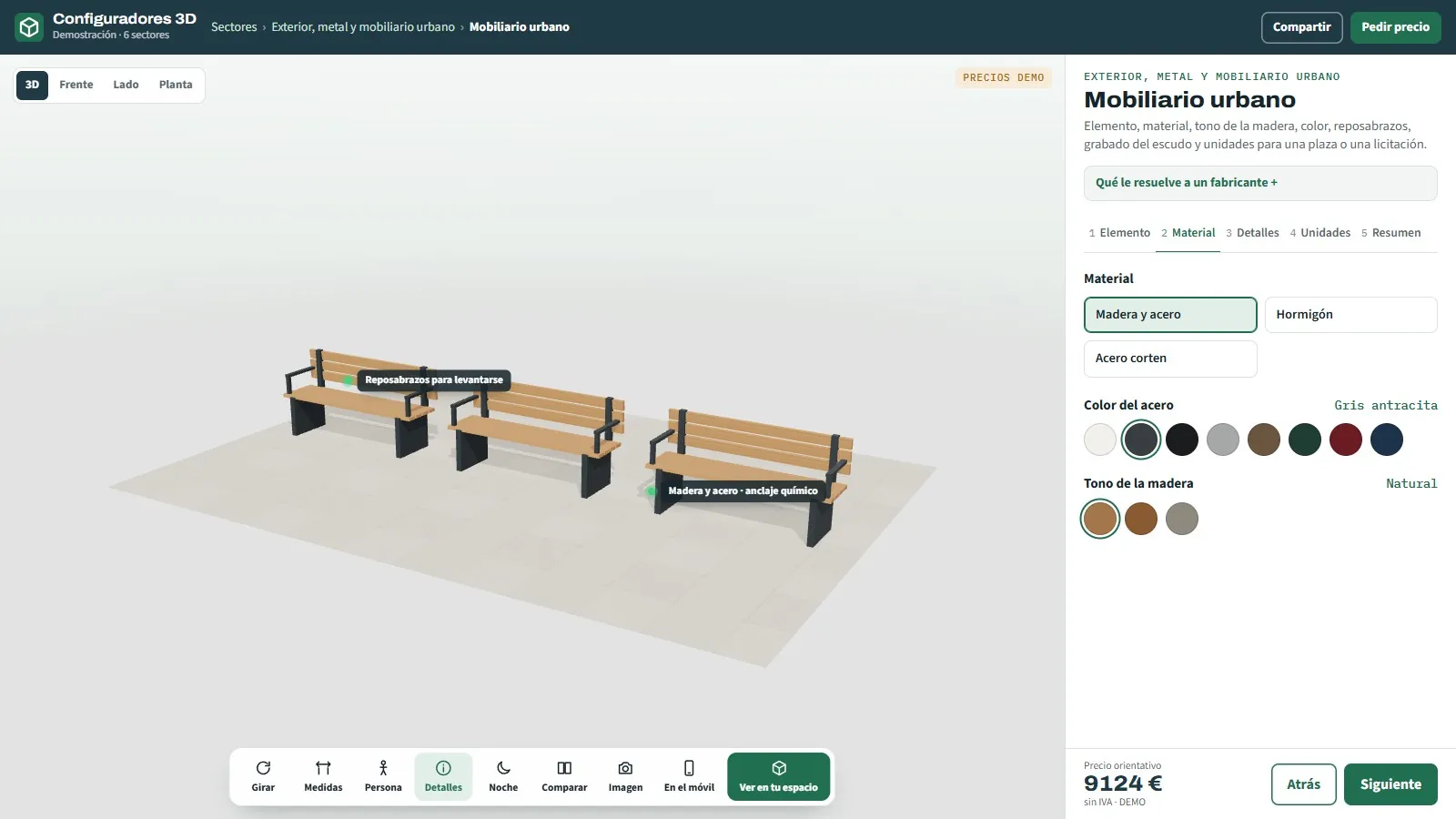This screenshot has height=819, width=1456.
Task: Choose Acero corten material
Action: click(1170, 359)
